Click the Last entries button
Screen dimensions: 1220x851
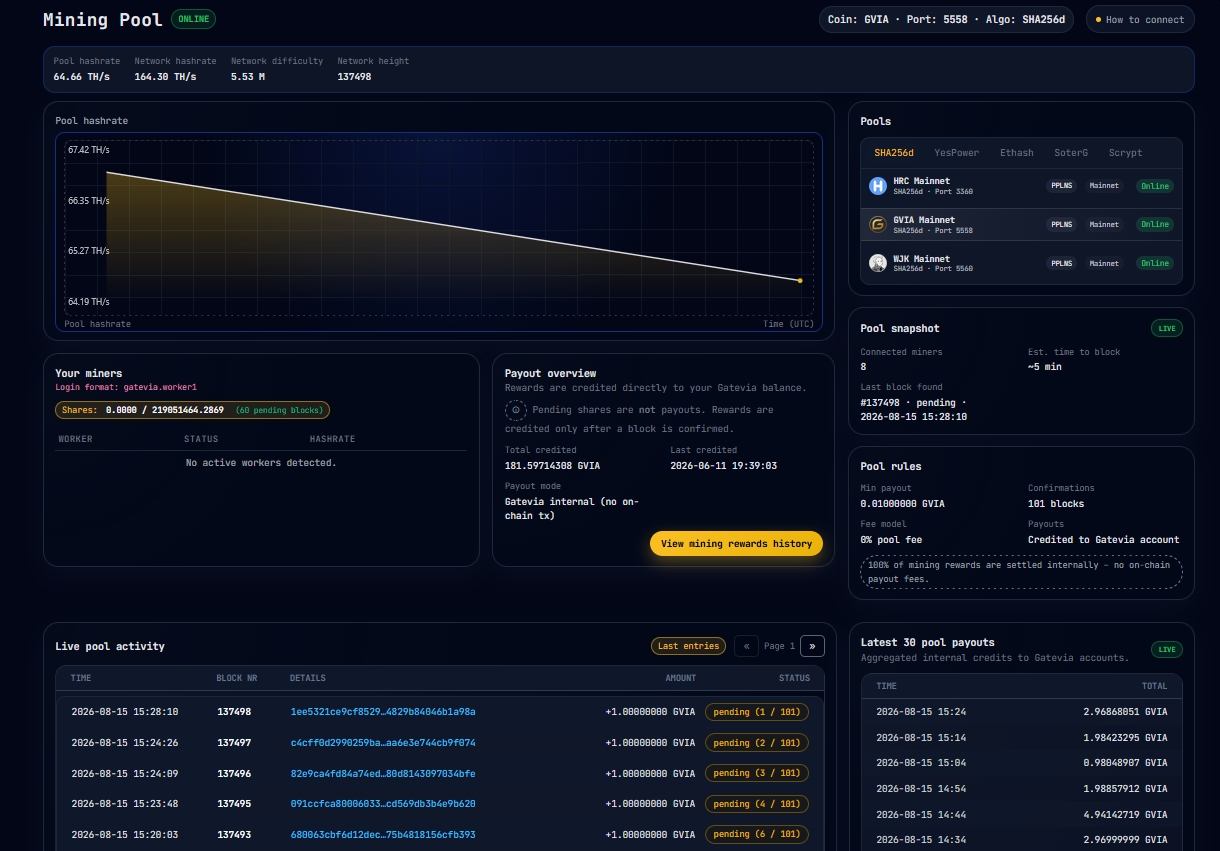tap(688, 646)
